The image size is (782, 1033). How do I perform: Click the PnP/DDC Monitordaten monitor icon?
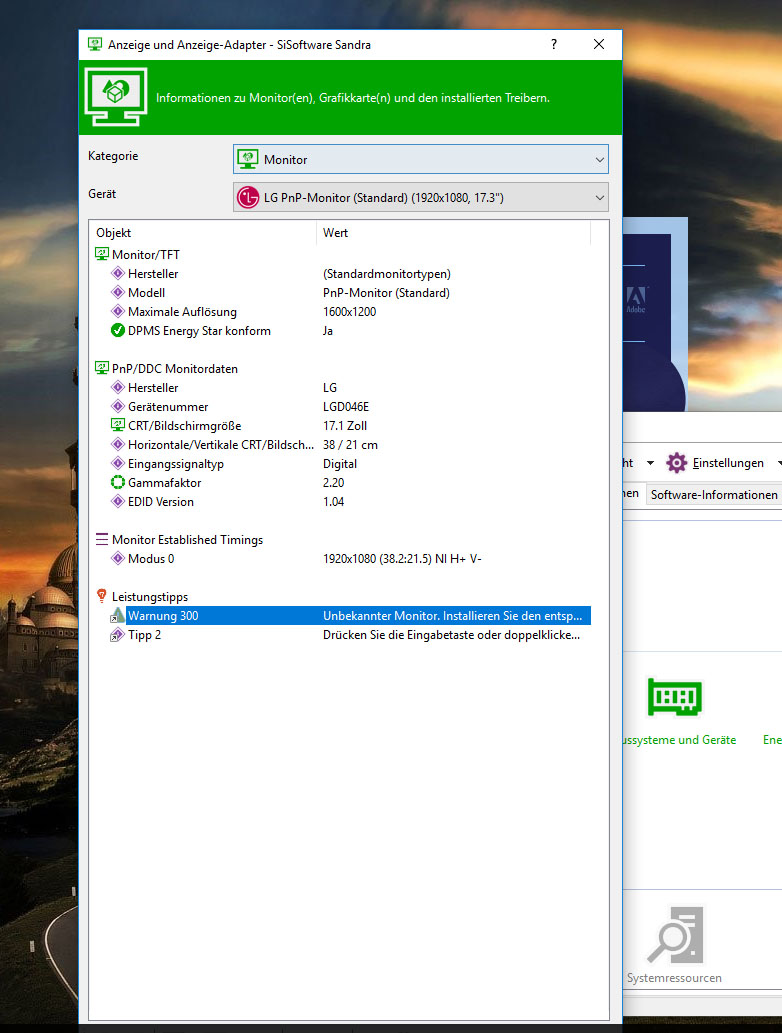(x=101, y=368)
